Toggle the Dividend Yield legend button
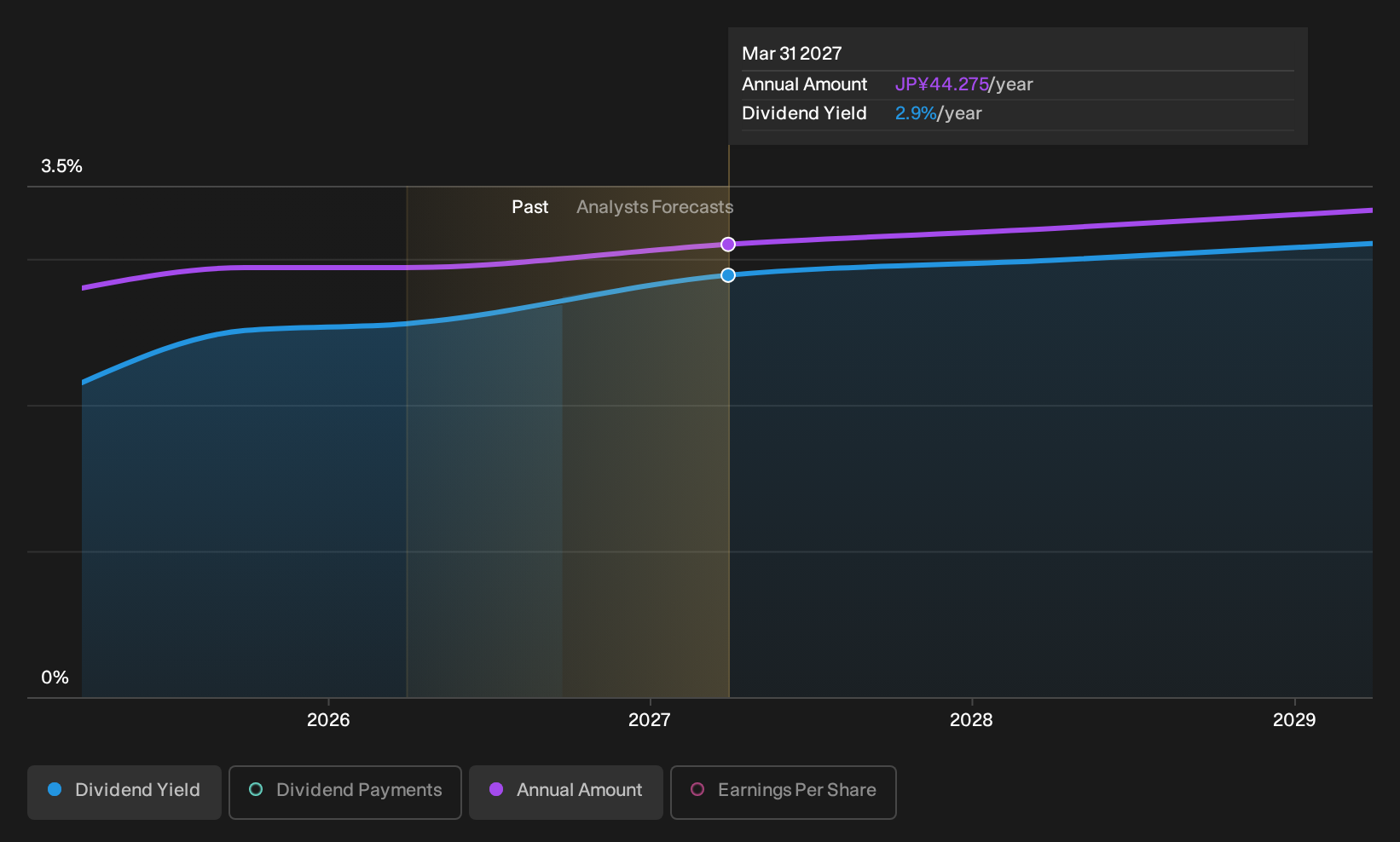This screenshot has width=1400, height=842. (124, 792)
